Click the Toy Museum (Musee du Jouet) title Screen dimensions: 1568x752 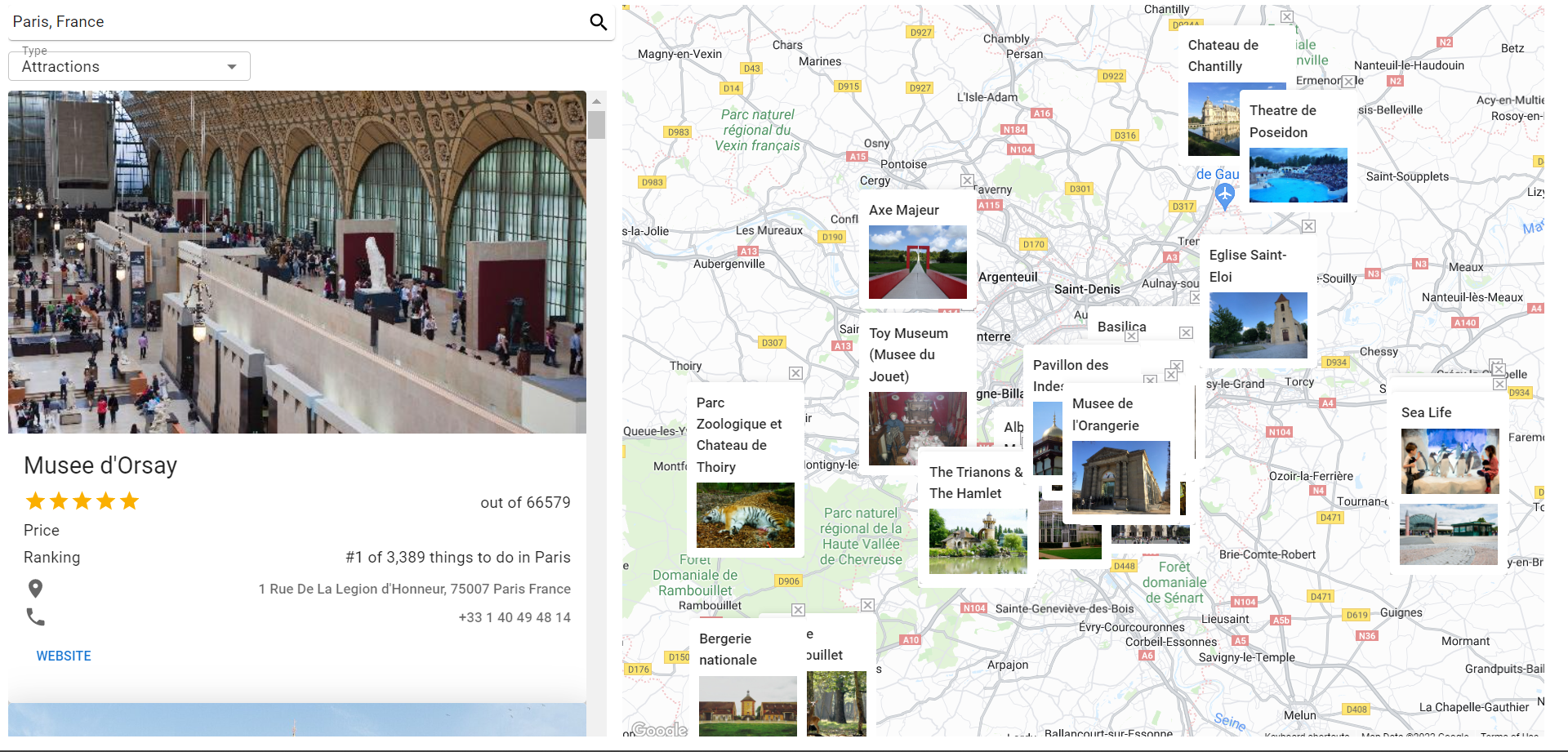[x=909, y=354]
